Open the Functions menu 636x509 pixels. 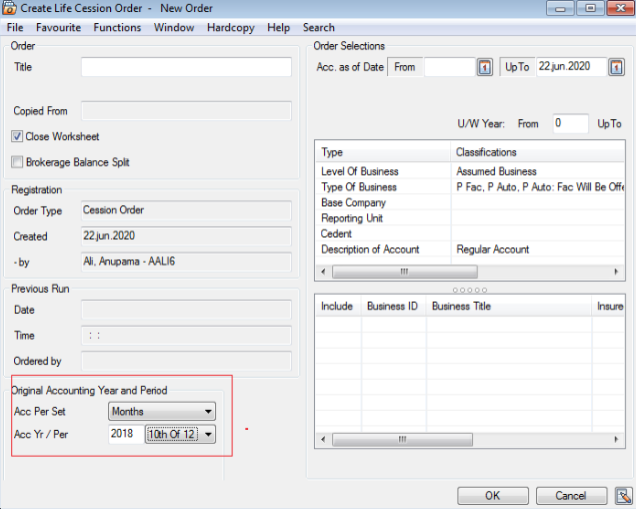point(117,28)
